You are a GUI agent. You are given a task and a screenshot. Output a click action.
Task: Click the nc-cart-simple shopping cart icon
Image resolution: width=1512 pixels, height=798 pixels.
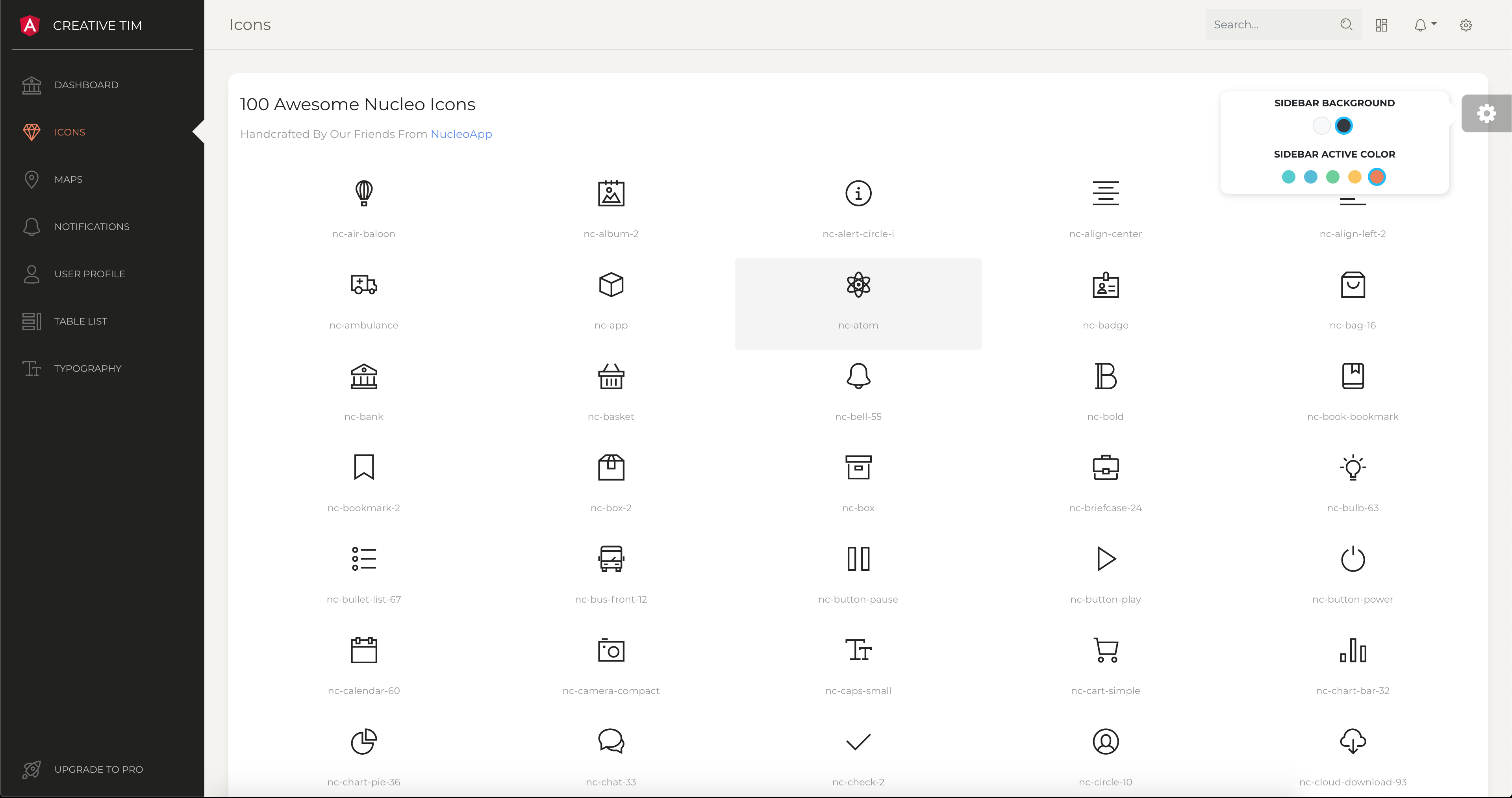point(1105,650)
